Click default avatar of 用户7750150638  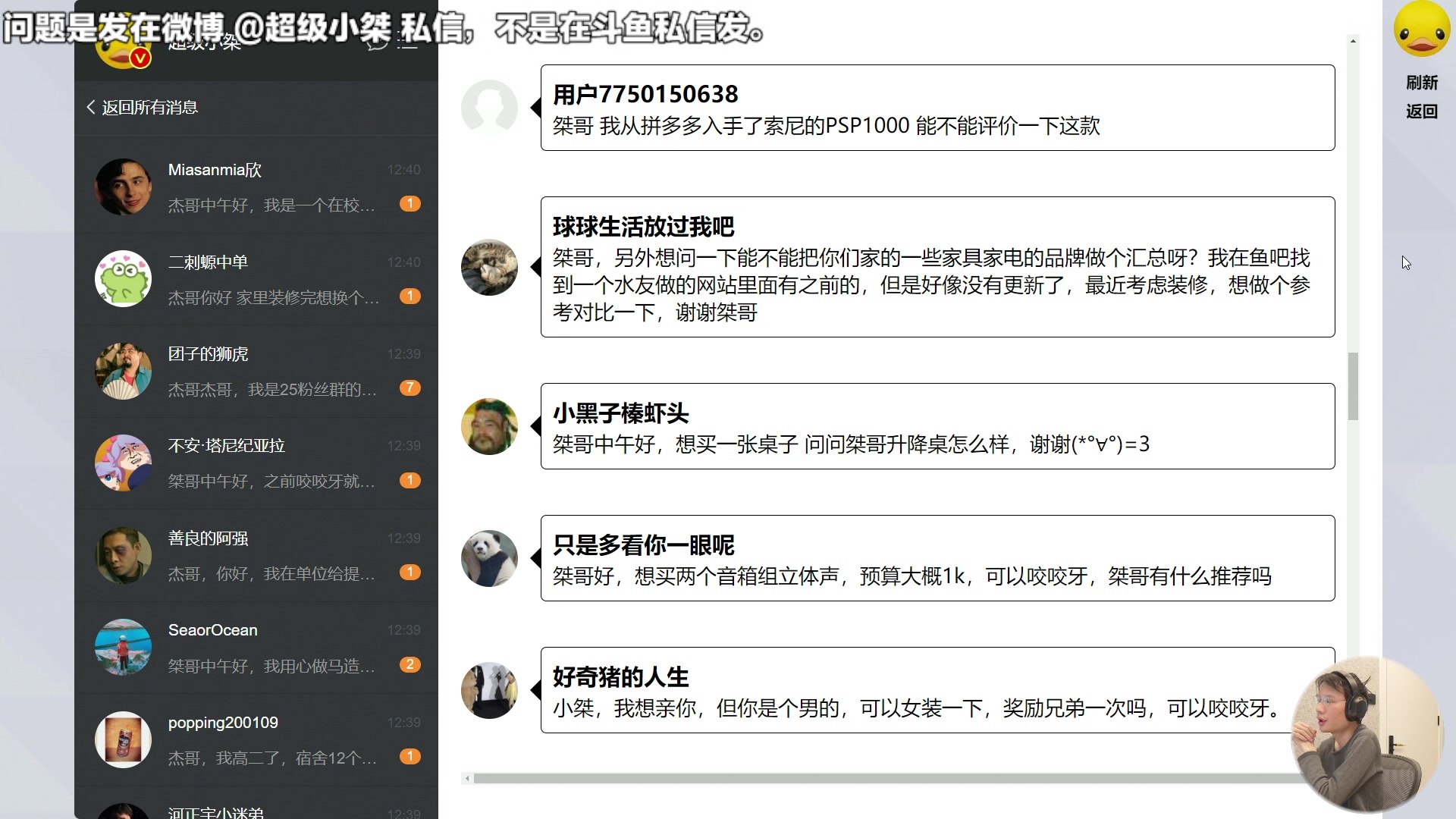pos(489,108)
